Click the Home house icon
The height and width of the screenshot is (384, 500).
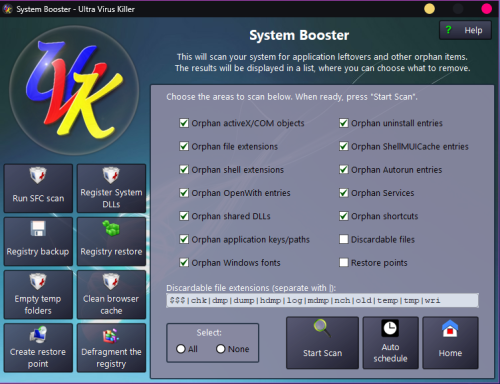[x=450, y=329]
